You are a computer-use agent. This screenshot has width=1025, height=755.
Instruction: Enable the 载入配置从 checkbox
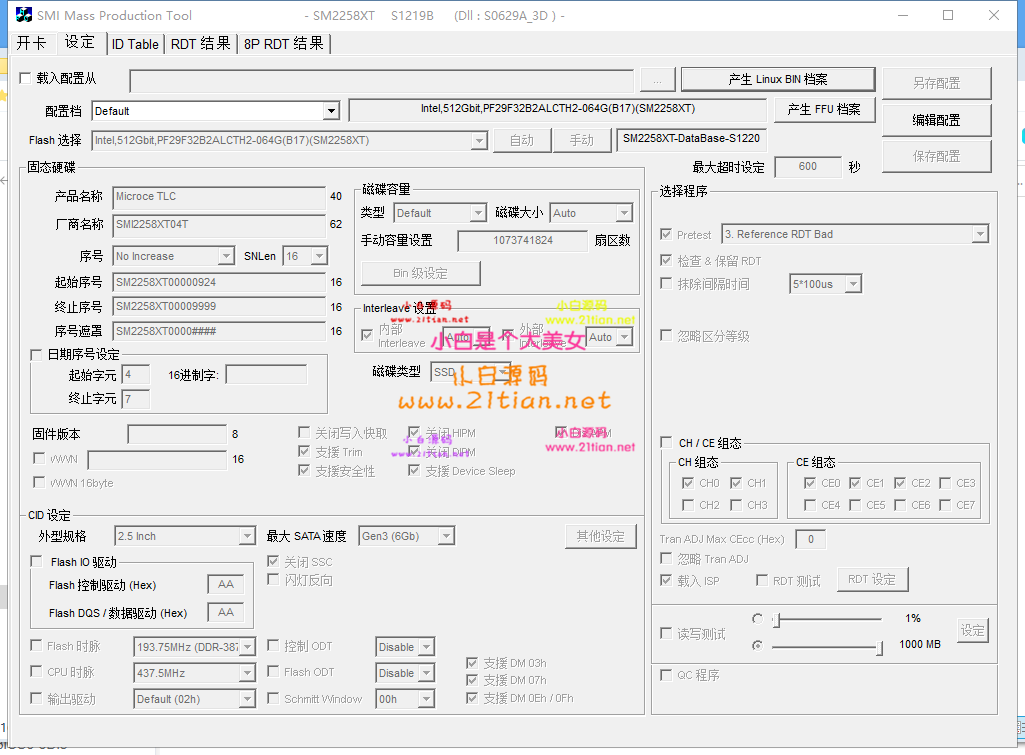click(x=25, y=78)
